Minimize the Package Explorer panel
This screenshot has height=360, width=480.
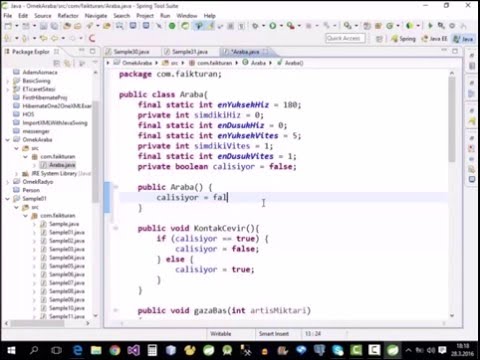(x=82, y=51)
